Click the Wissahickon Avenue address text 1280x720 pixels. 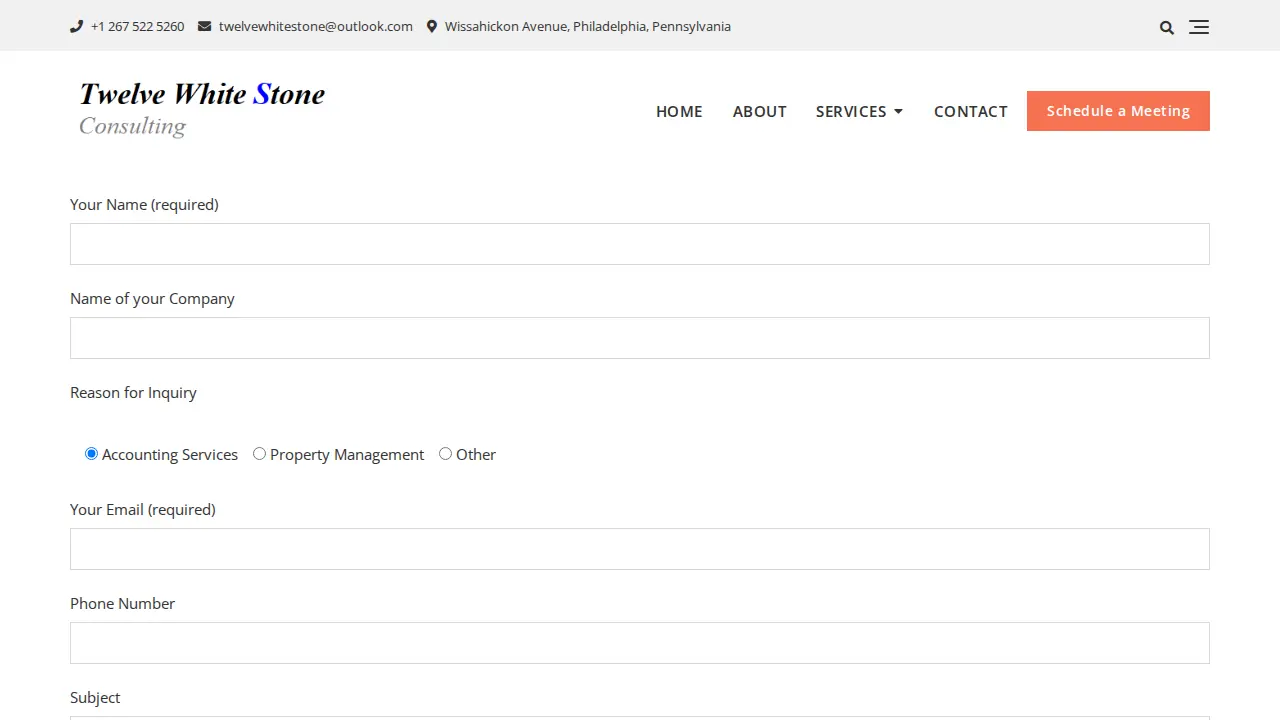[x=588, y=27]
